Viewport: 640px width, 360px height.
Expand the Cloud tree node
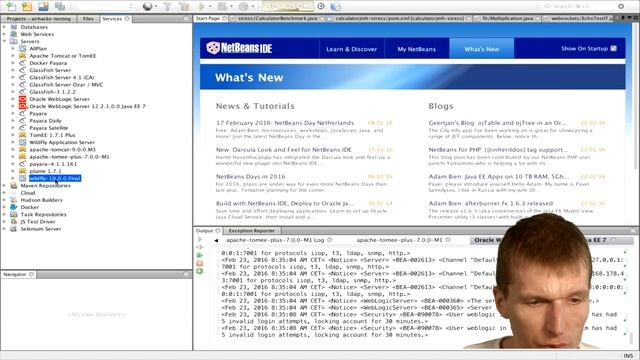pyautogui.click(x=4, y=193)
